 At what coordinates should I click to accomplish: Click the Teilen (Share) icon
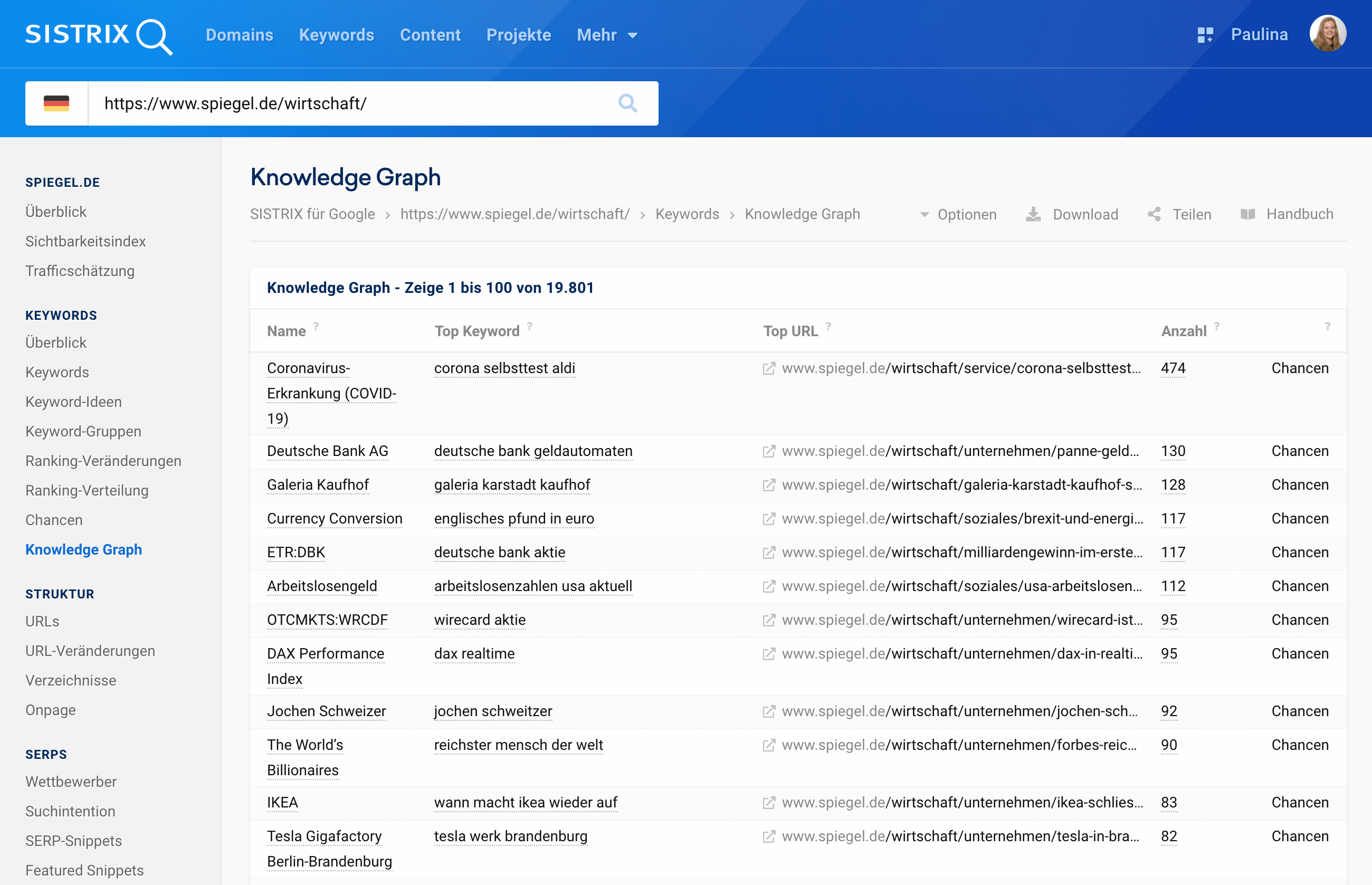pos(1155,214)
